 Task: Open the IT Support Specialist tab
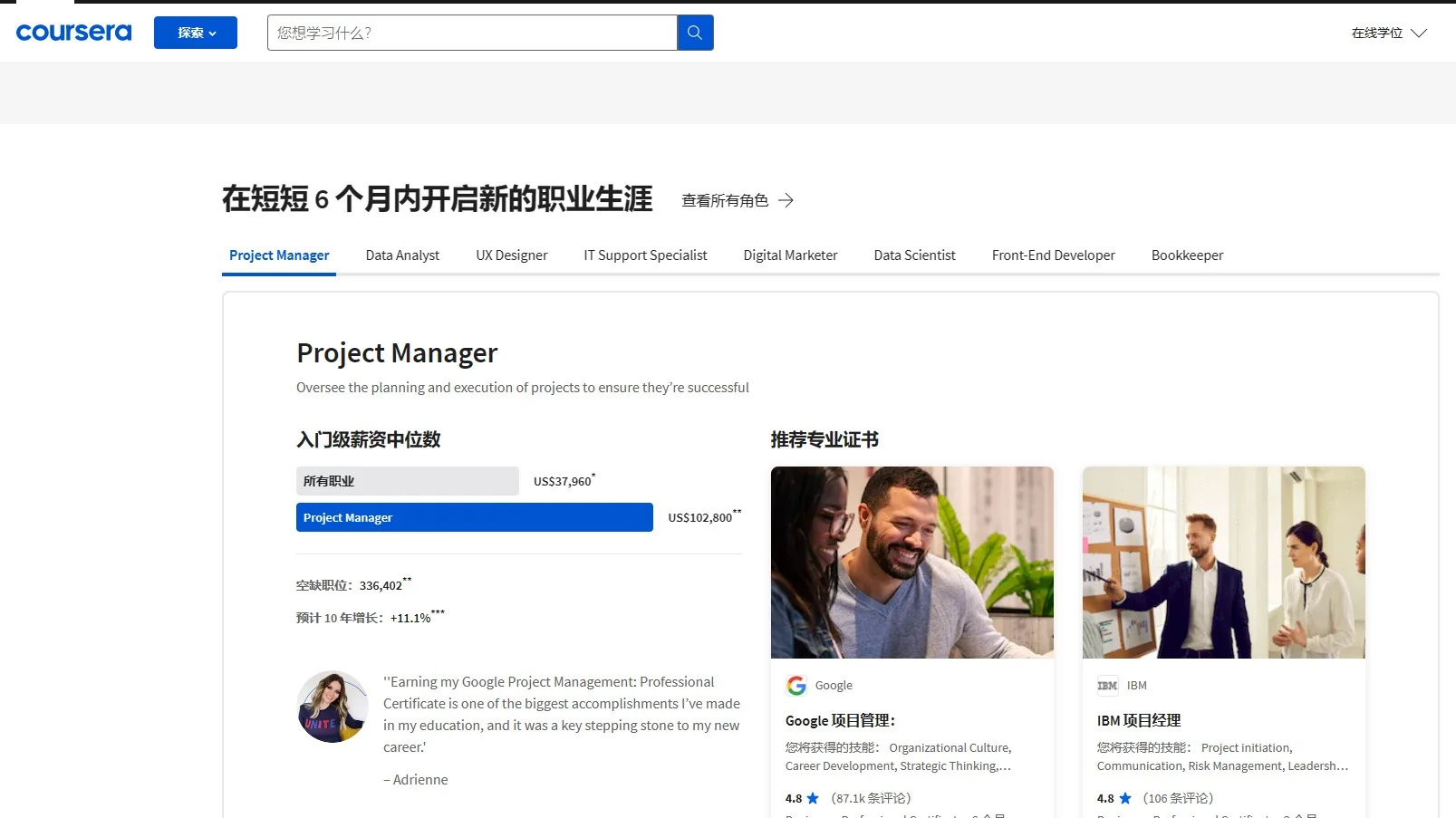[645, 255]
